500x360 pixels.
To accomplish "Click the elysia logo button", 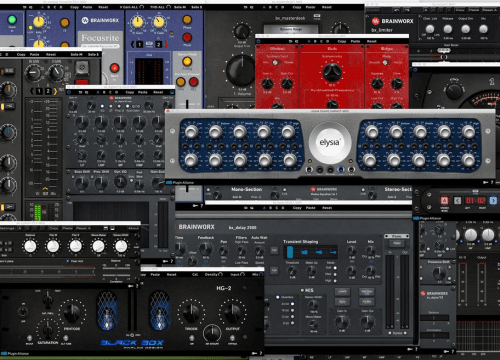I will coord(330,143).
